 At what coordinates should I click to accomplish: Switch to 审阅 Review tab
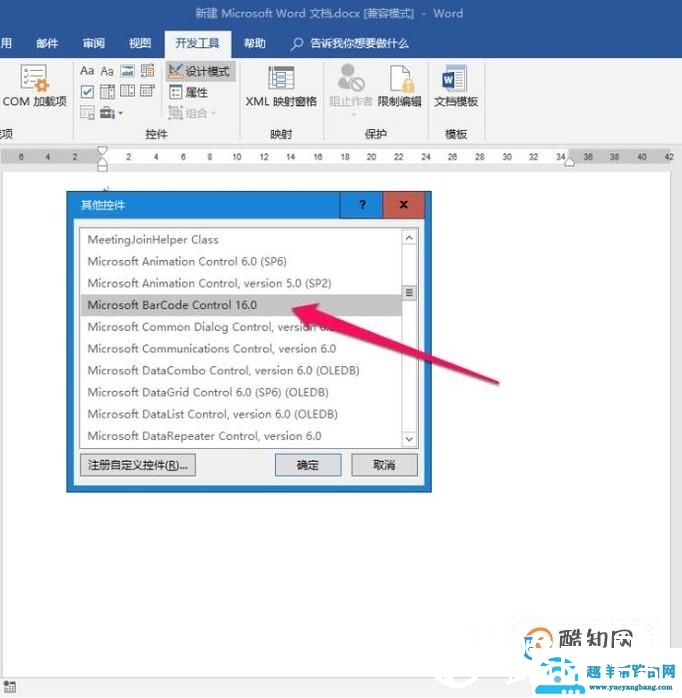tap(93, 44)
